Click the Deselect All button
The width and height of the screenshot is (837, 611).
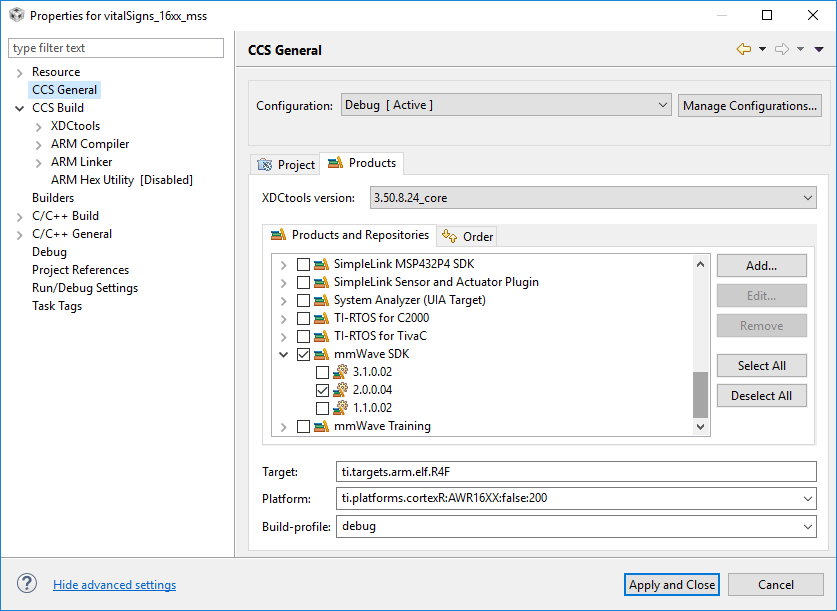(x=761, y=395)
